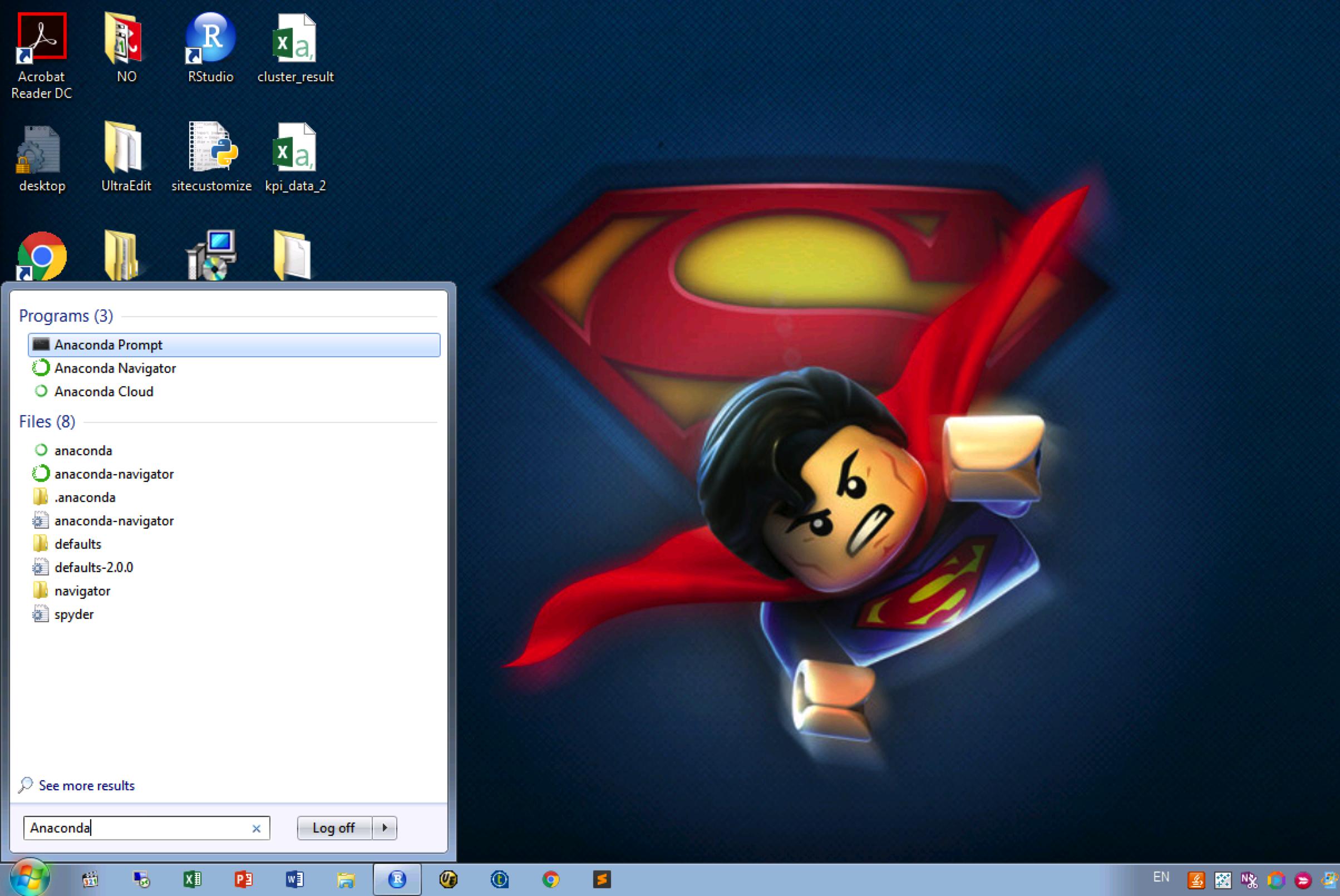The width and height of the screenshot is (1340, 896).
Task: Click the OneNote clipping tool tray icon
Action: pos(1249,880)
